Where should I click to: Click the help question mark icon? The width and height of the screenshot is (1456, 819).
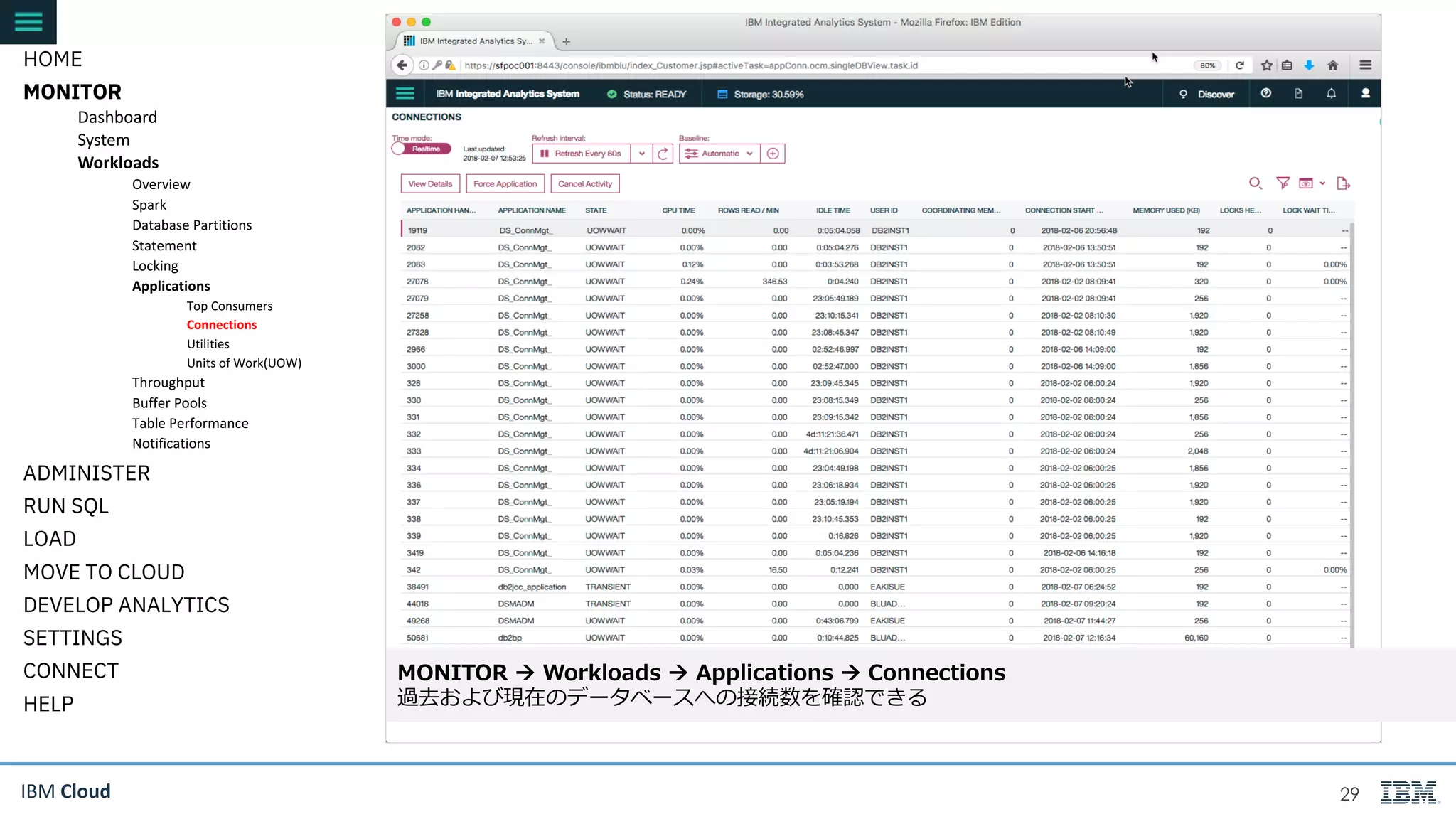point(1265,94)
